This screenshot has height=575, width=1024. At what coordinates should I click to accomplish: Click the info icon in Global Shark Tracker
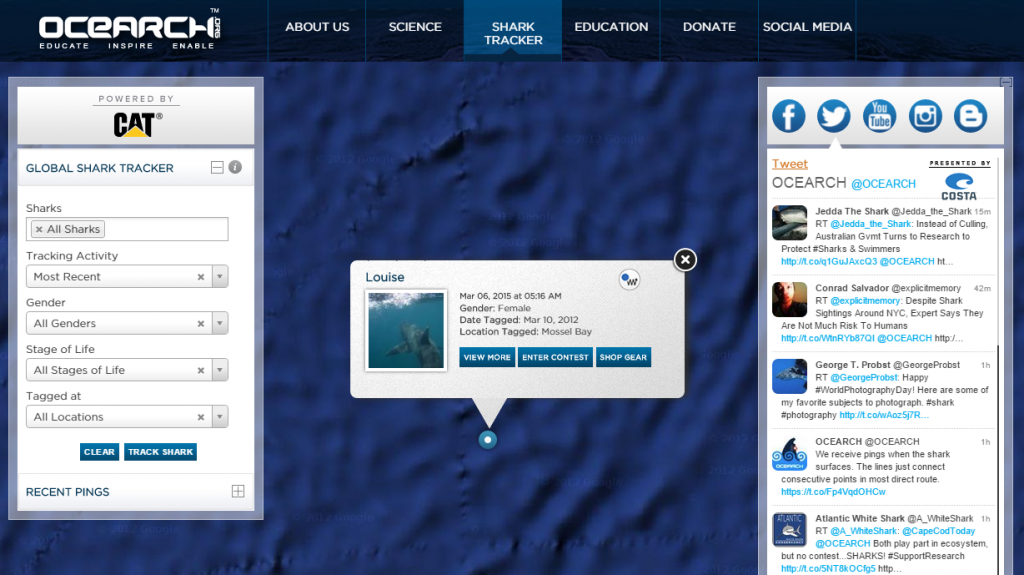coord(235,167)
